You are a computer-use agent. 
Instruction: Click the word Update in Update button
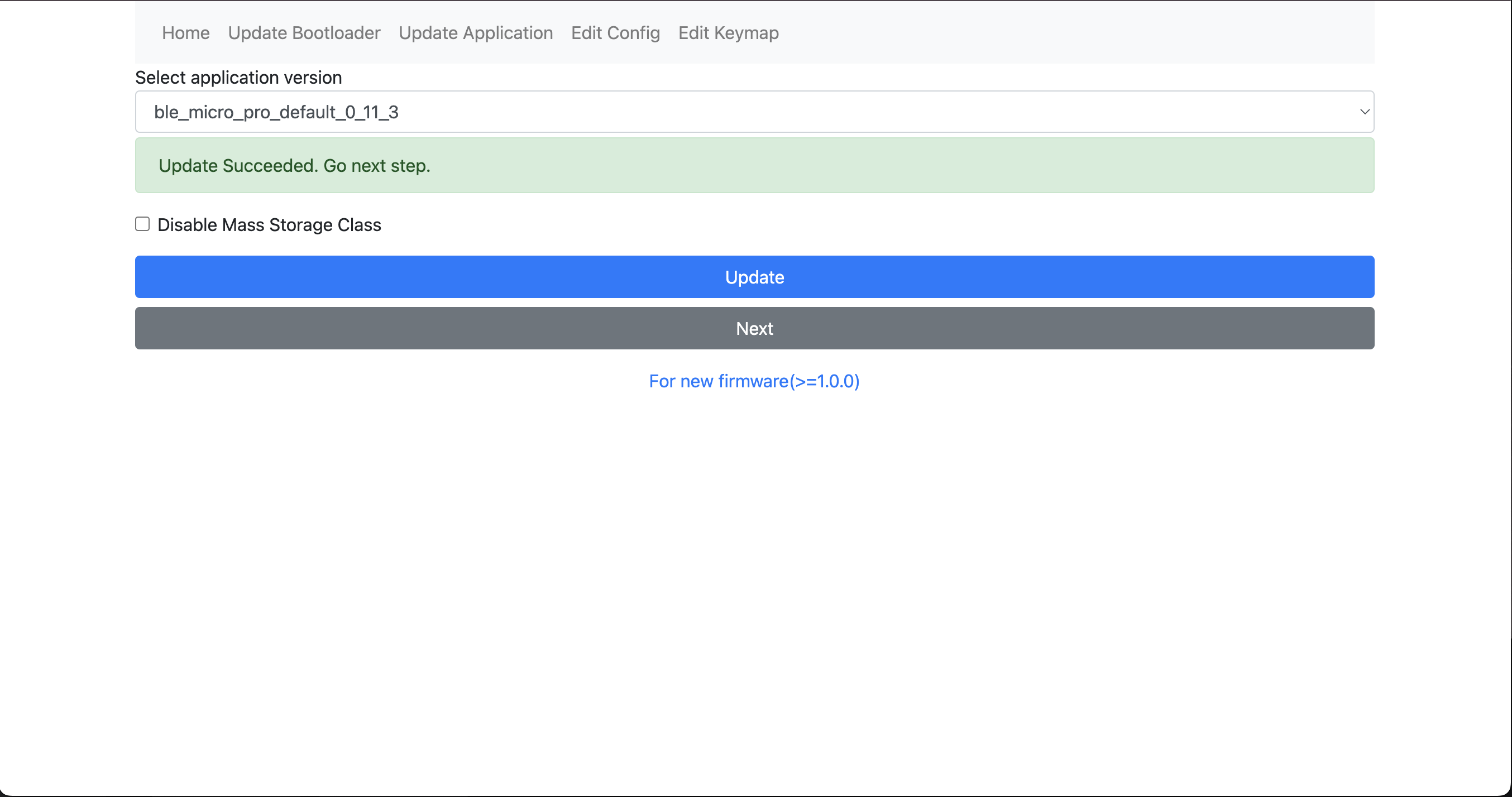(754, 277)
